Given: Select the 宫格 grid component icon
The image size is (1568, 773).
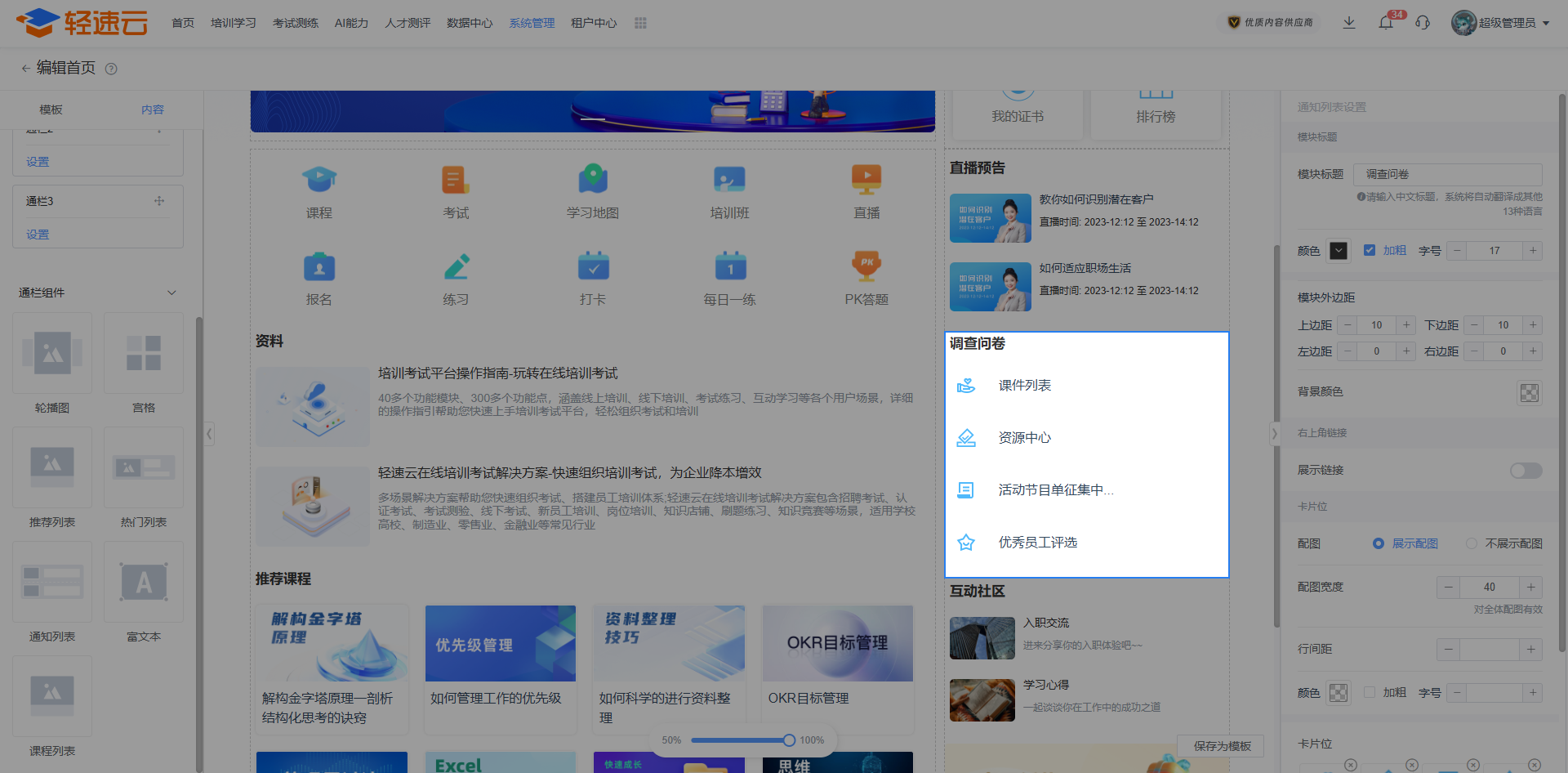Looking at the screenshot, I should 144,353.
